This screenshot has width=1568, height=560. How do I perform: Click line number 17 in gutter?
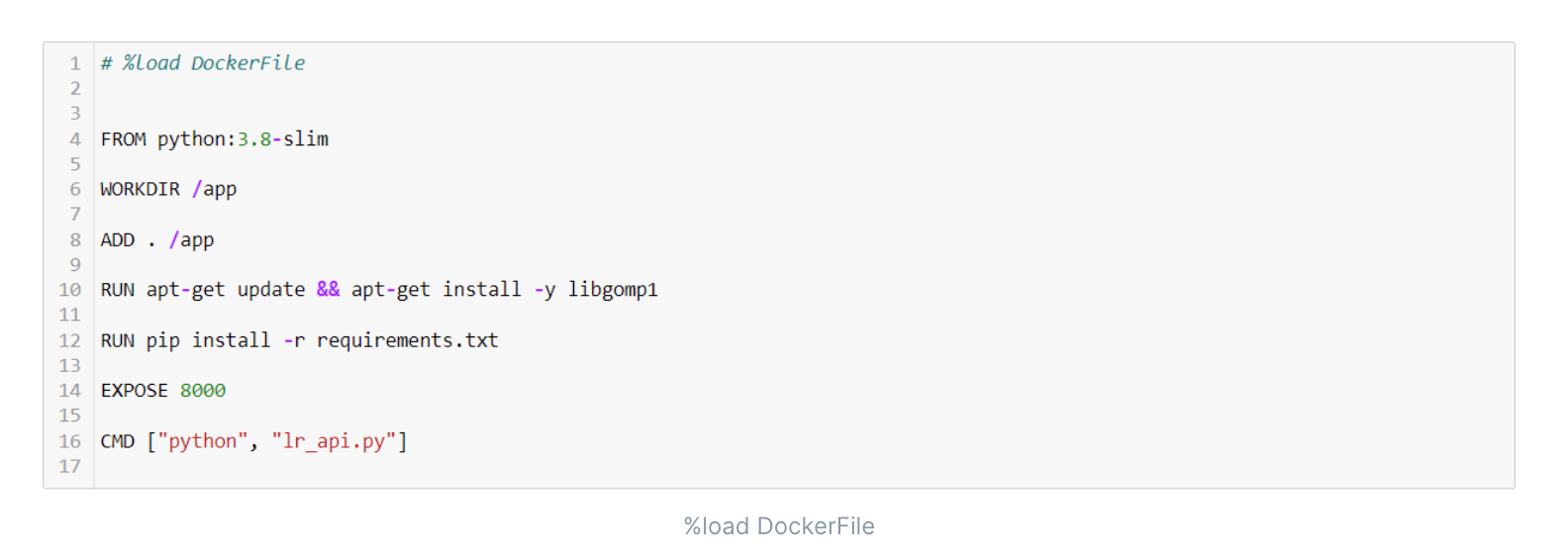(69, 466)
